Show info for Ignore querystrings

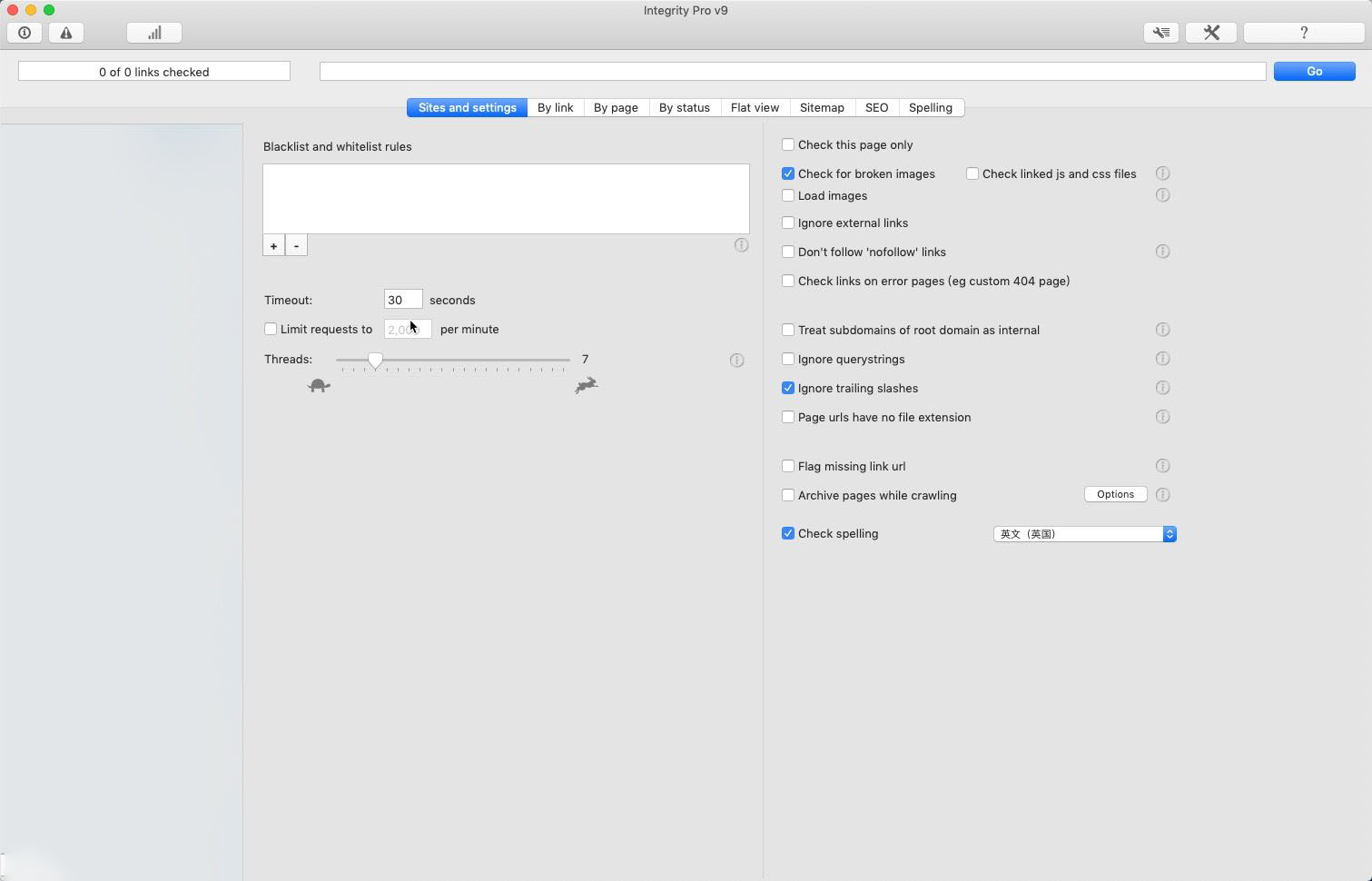1162,359
